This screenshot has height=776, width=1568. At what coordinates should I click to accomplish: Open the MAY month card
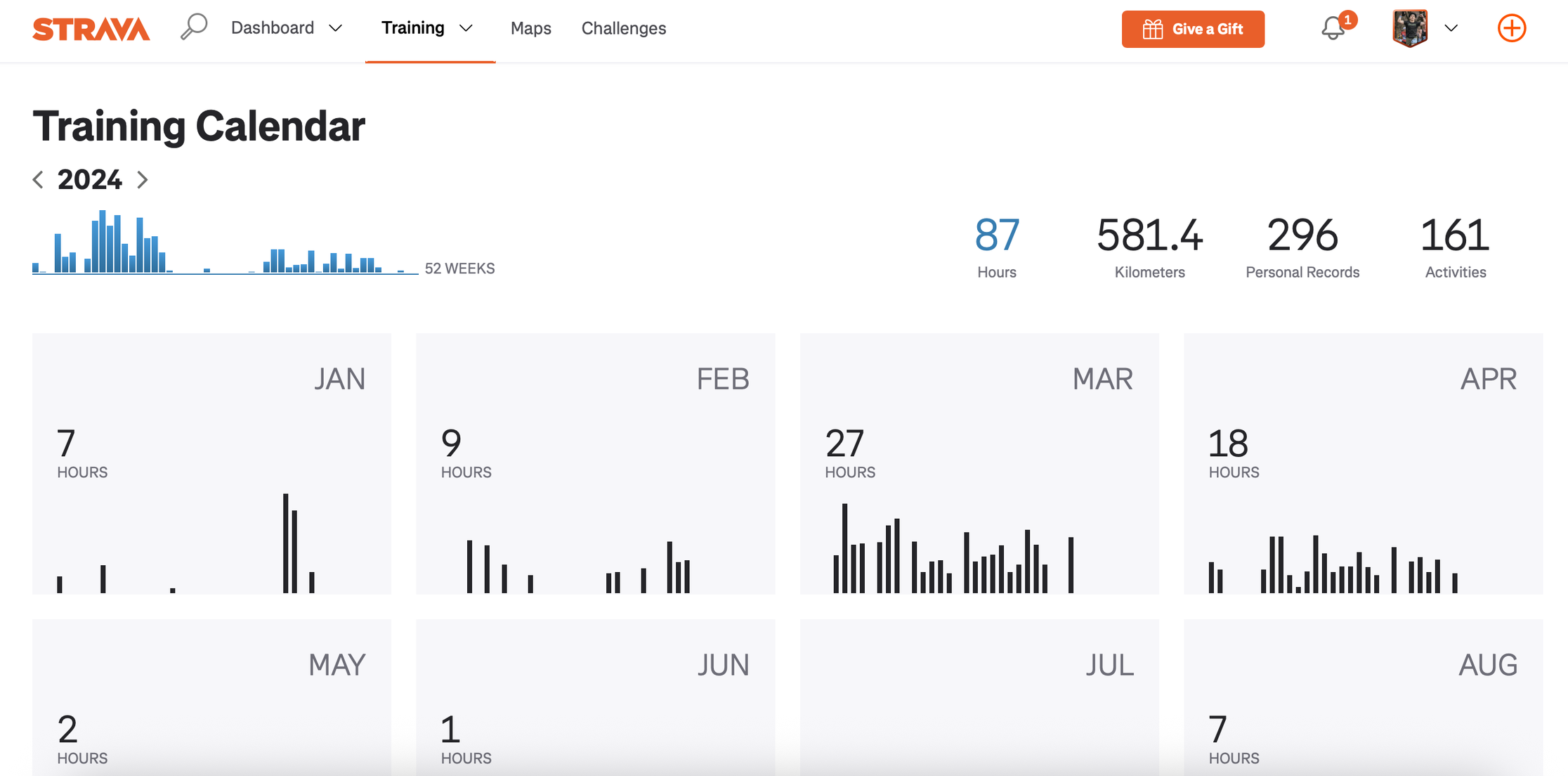tap(211, 697)
